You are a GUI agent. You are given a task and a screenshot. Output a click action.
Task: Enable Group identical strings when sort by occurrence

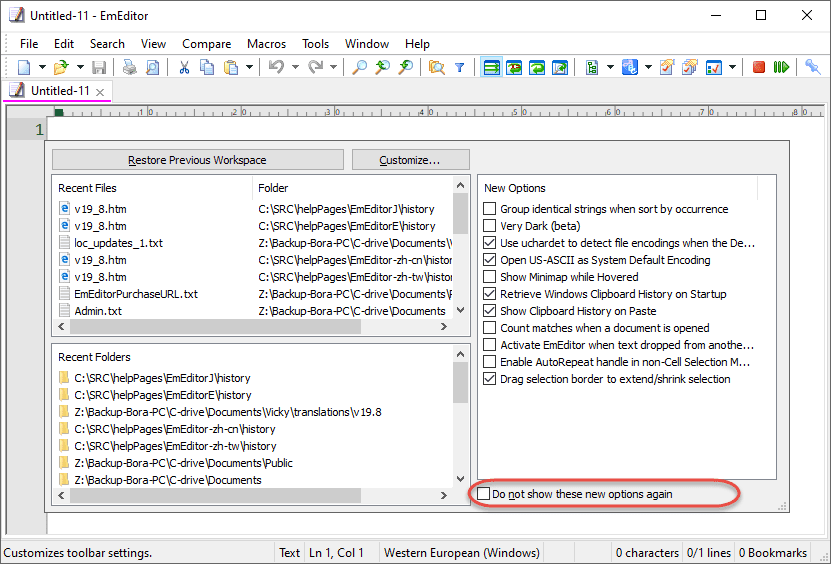coord(490,209)
